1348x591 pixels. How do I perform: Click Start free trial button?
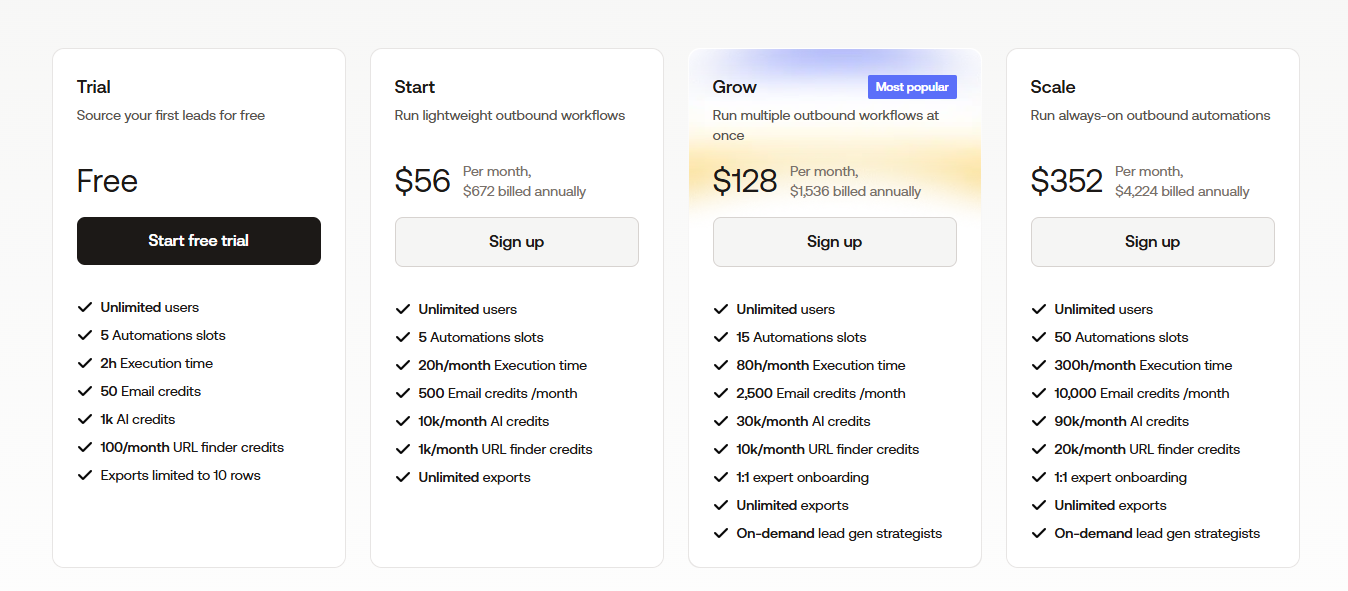coord(198,241)
